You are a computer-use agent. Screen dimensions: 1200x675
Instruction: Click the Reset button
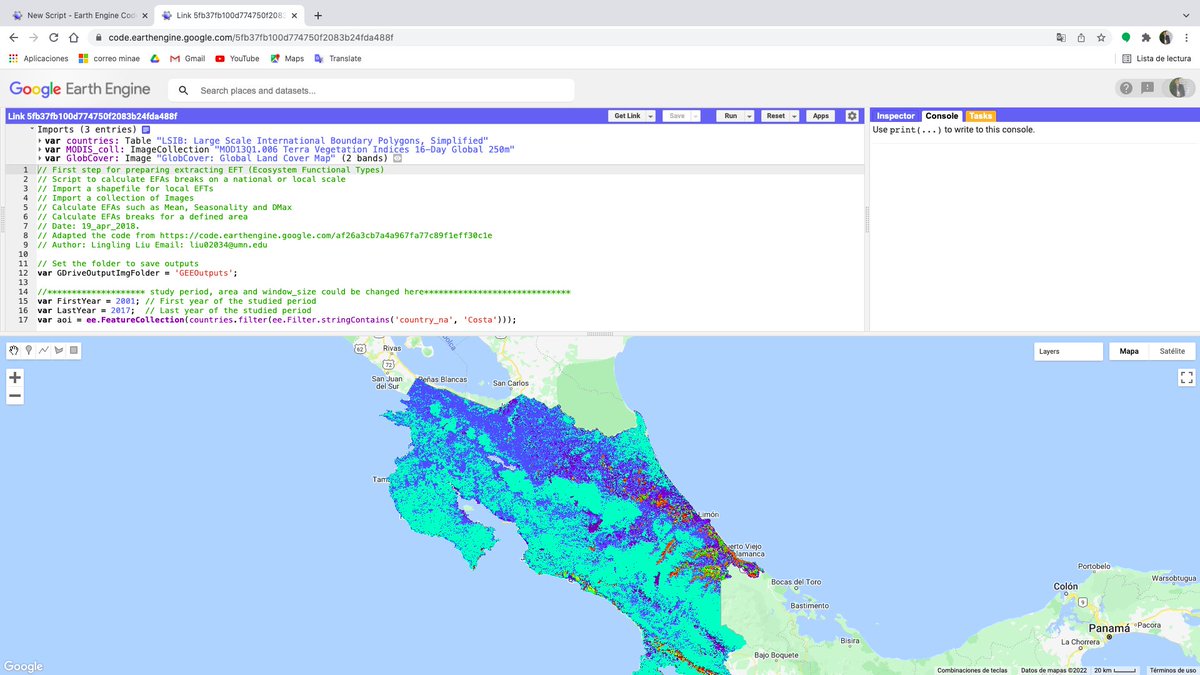tap(775, 116)
